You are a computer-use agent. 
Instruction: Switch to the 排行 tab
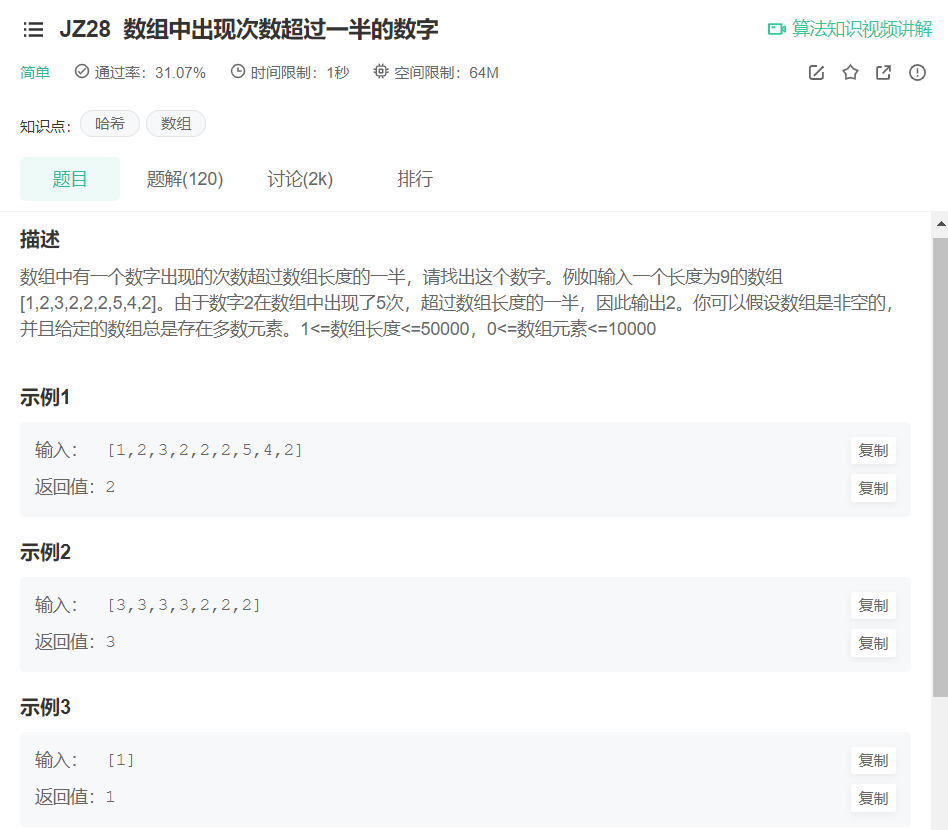click(x=416, y=179)
